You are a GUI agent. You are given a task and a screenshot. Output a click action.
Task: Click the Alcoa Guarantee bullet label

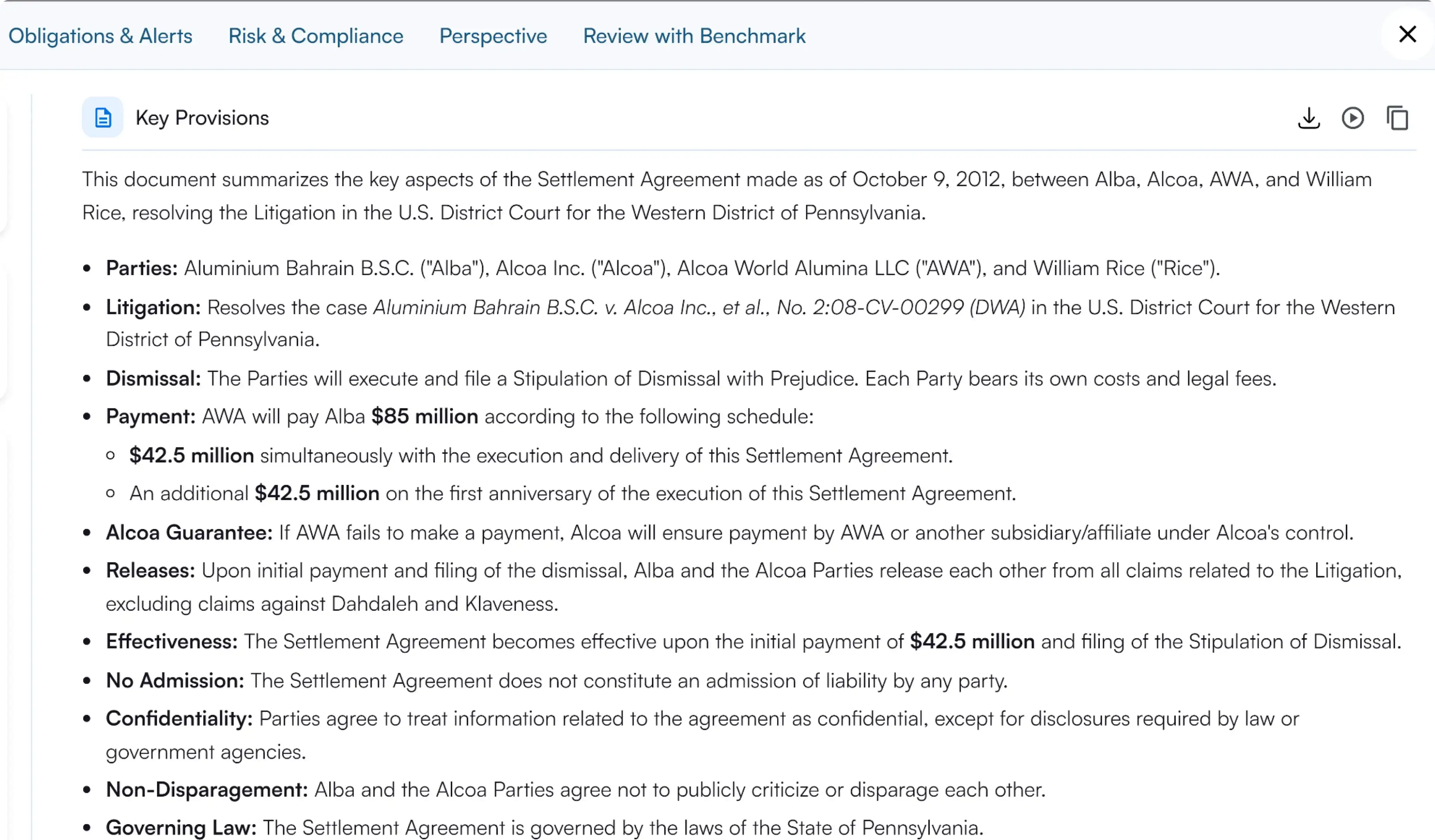click(x=189, y=533)
